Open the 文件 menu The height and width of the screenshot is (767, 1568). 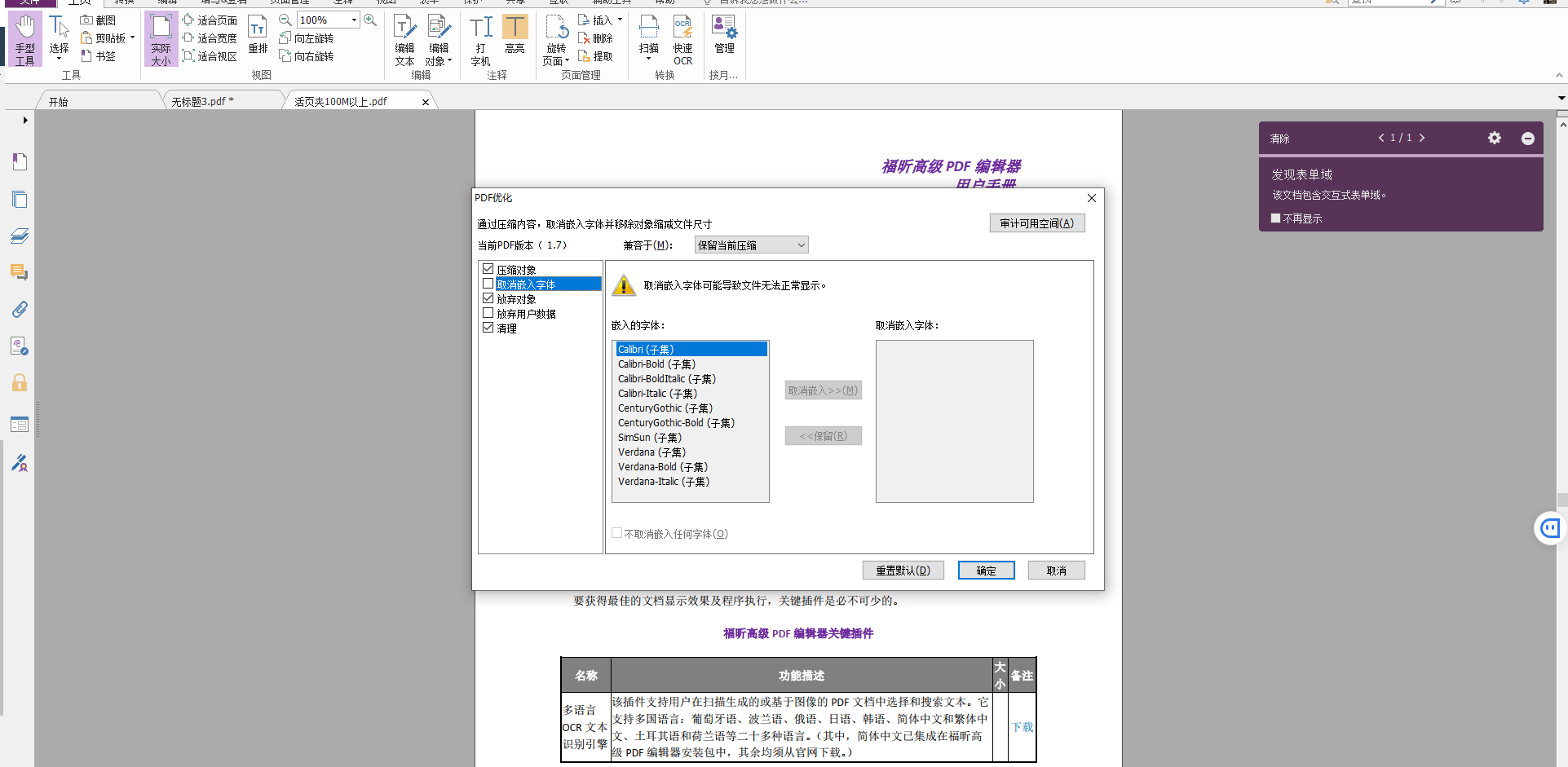[31, 2]
